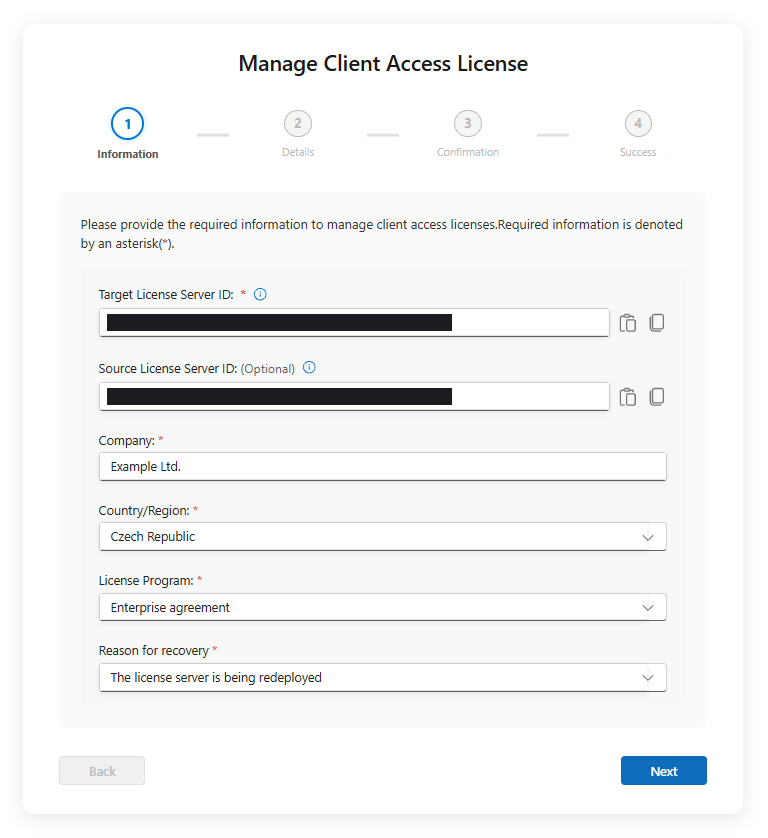768x838 pixels.
Task: Open the Country/Region dropdown showing Czech Republic
Action: (x=383, y=537)
